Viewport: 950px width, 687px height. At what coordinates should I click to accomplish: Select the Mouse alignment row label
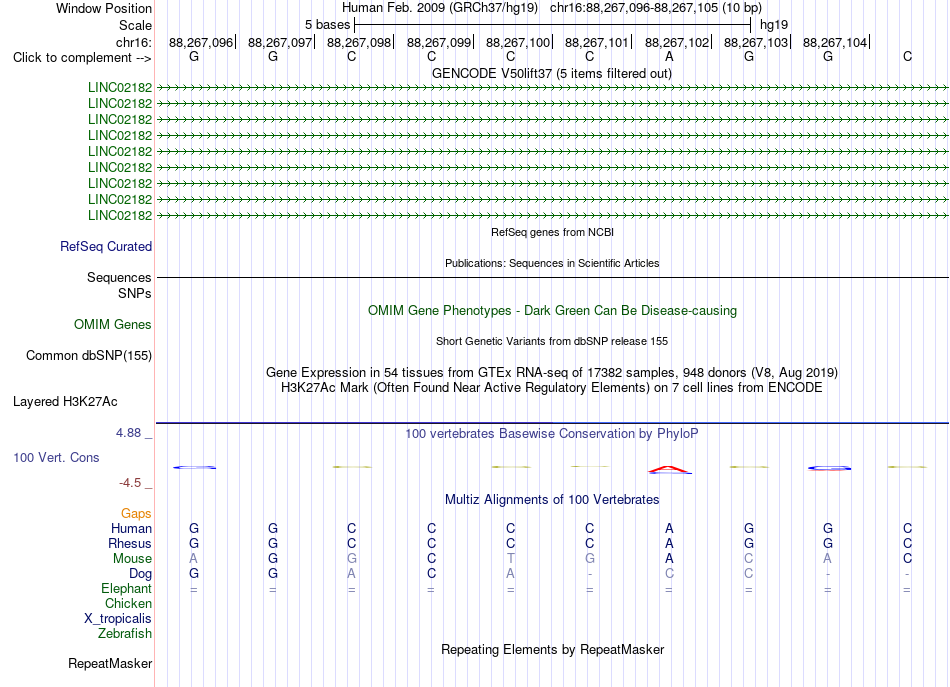point(132,559)
